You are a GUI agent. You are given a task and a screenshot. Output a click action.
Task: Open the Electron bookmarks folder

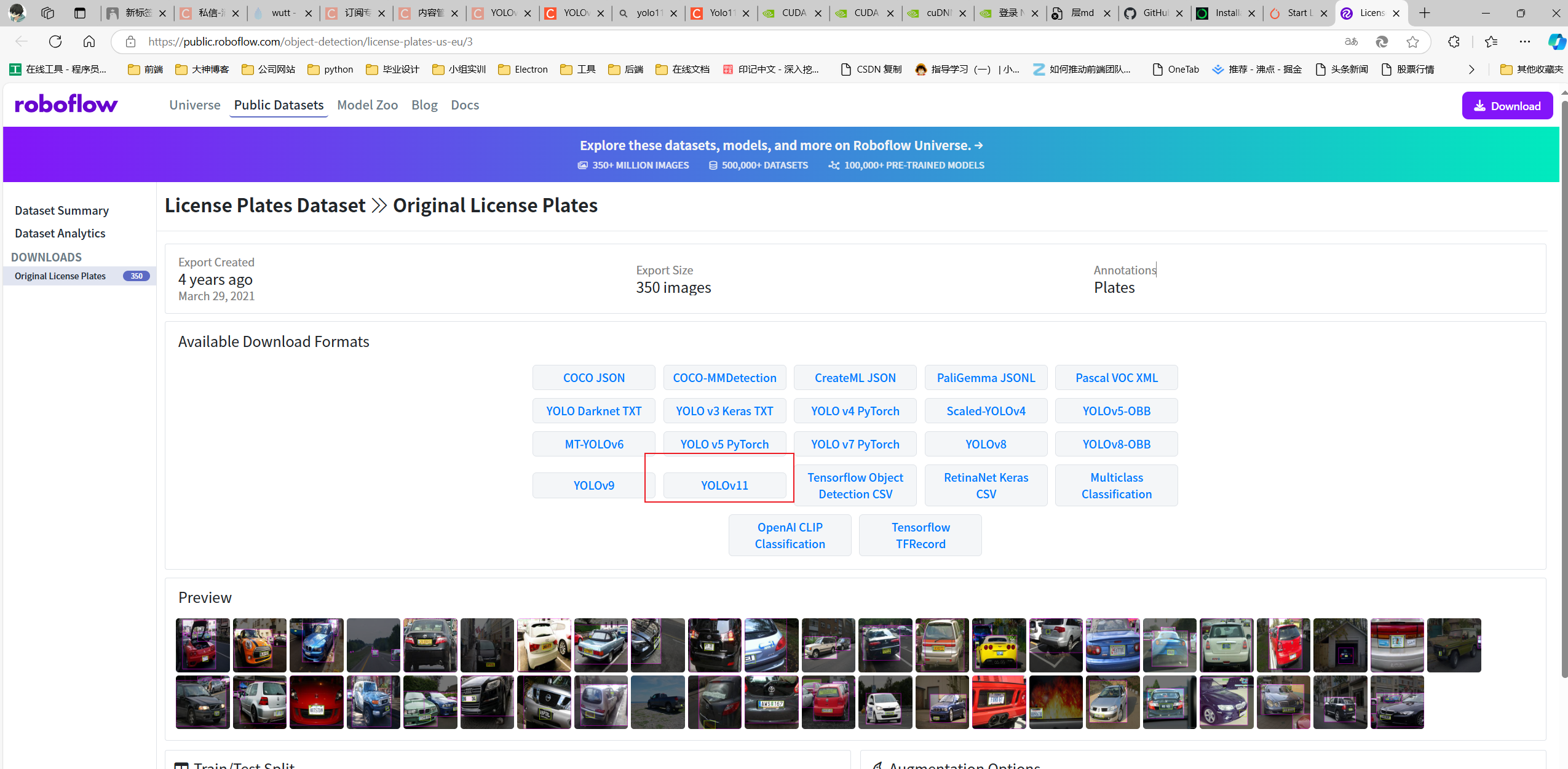point(523,70)
